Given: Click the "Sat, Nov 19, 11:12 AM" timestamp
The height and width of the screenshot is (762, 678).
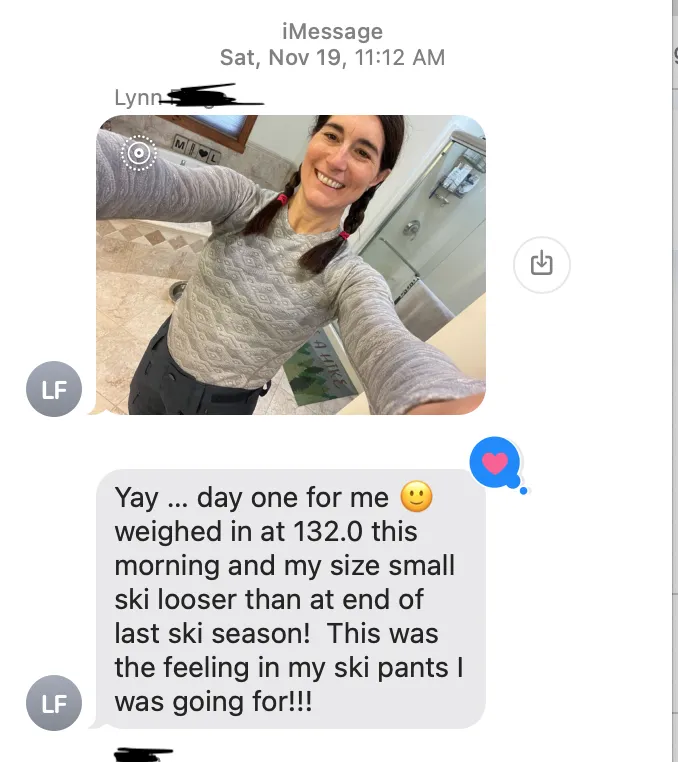Looking at the screenshot, I should coord(332,57).
